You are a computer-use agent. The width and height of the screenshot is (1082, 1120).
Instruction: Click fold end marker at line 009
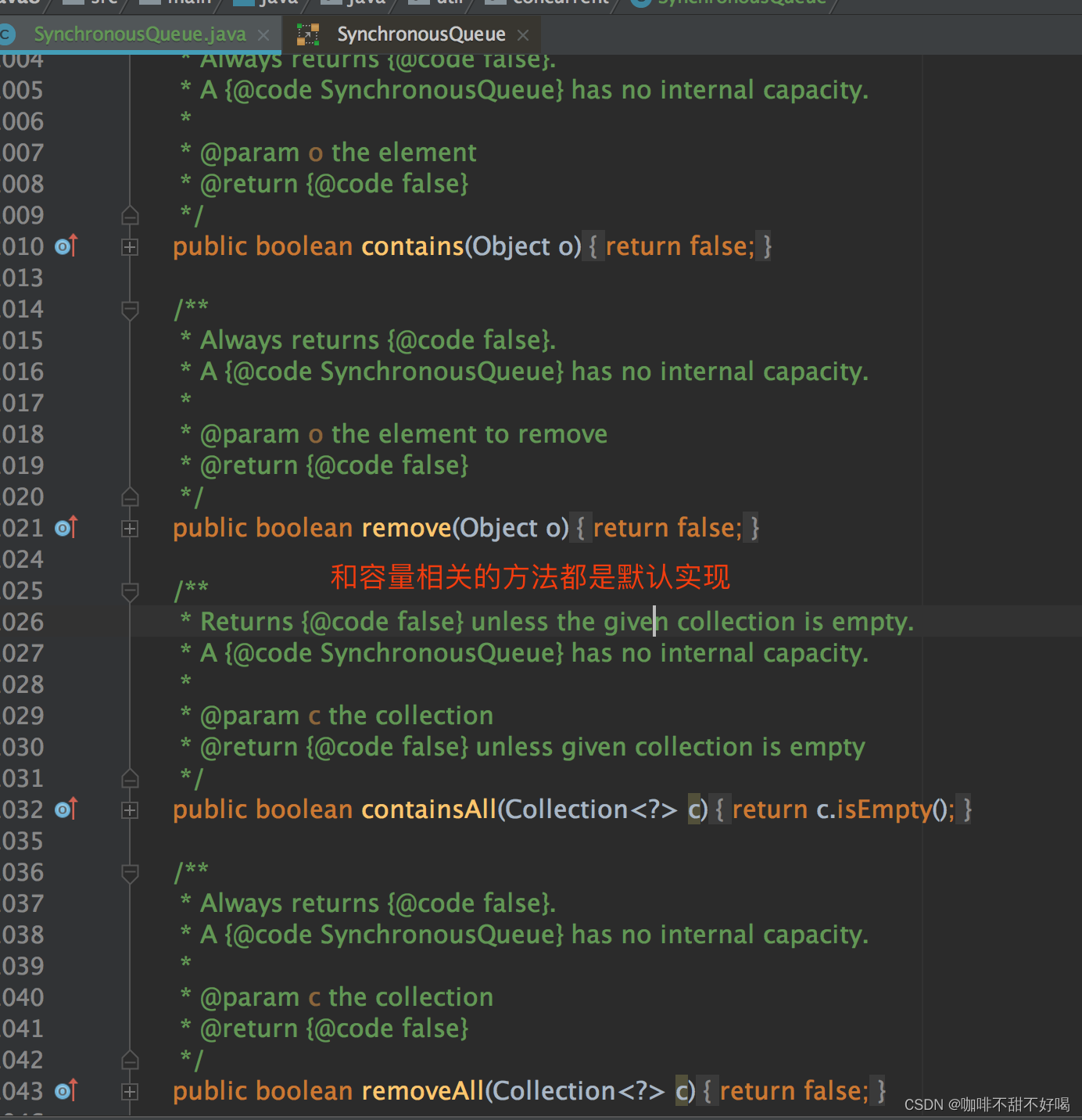pyautogui.click(x=130, y=215)
